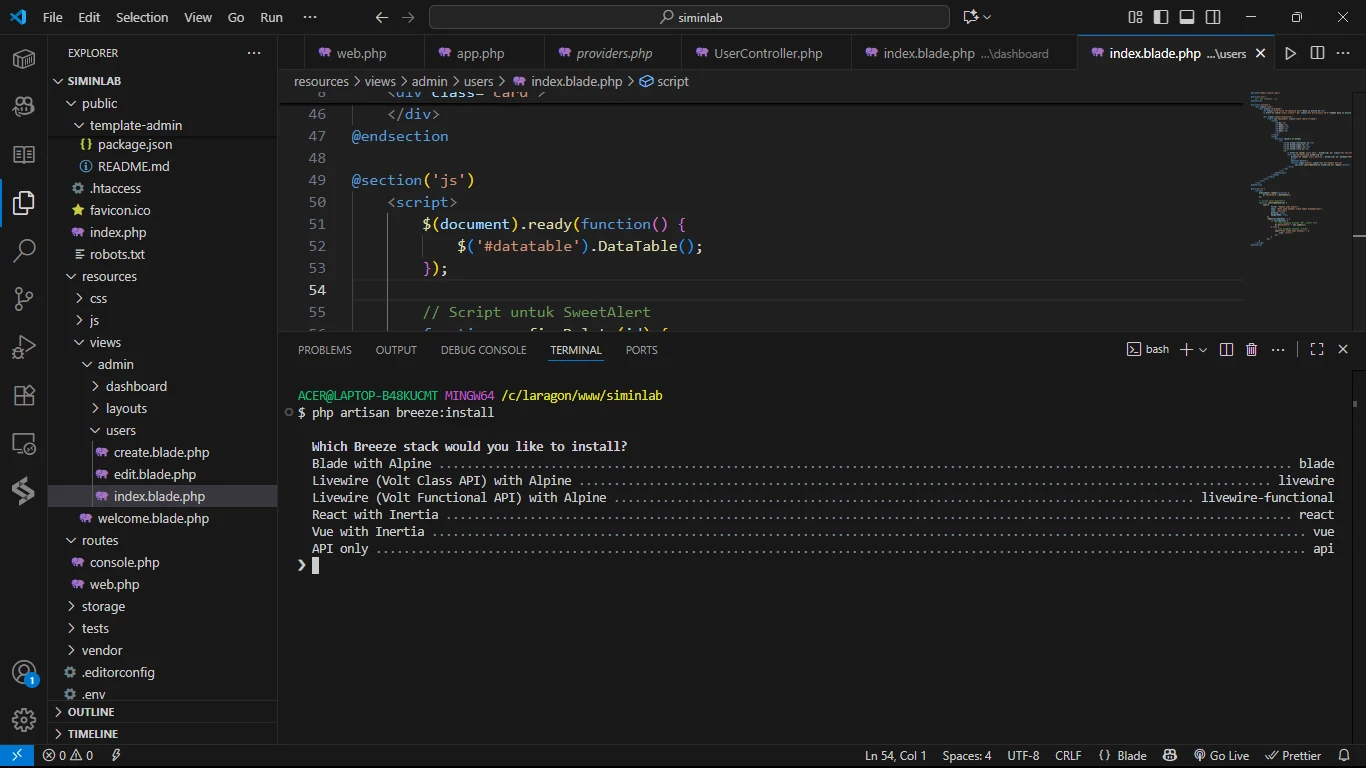Switch to the UserController.php tab
The width and height of the screenshot is (1366, 768).
click(x=767, y=53)
